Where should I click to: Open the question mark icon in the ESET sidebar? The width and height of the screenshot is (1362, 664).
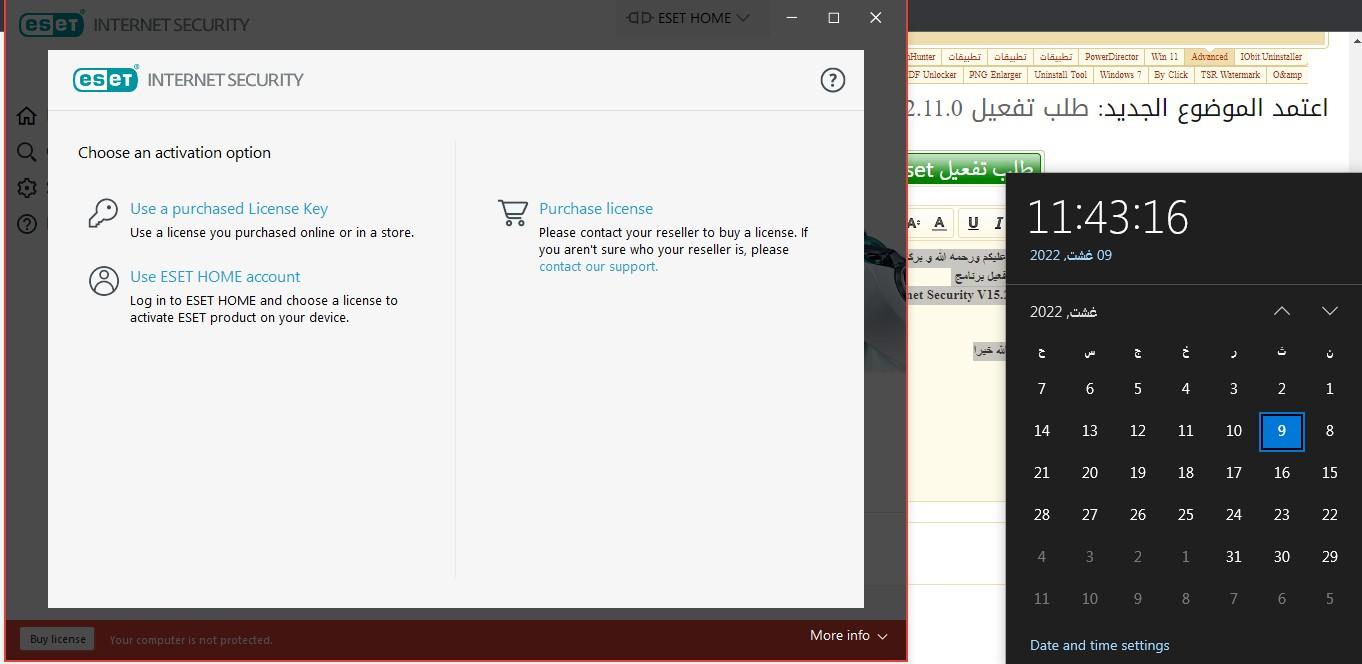[x=27, y=224]
